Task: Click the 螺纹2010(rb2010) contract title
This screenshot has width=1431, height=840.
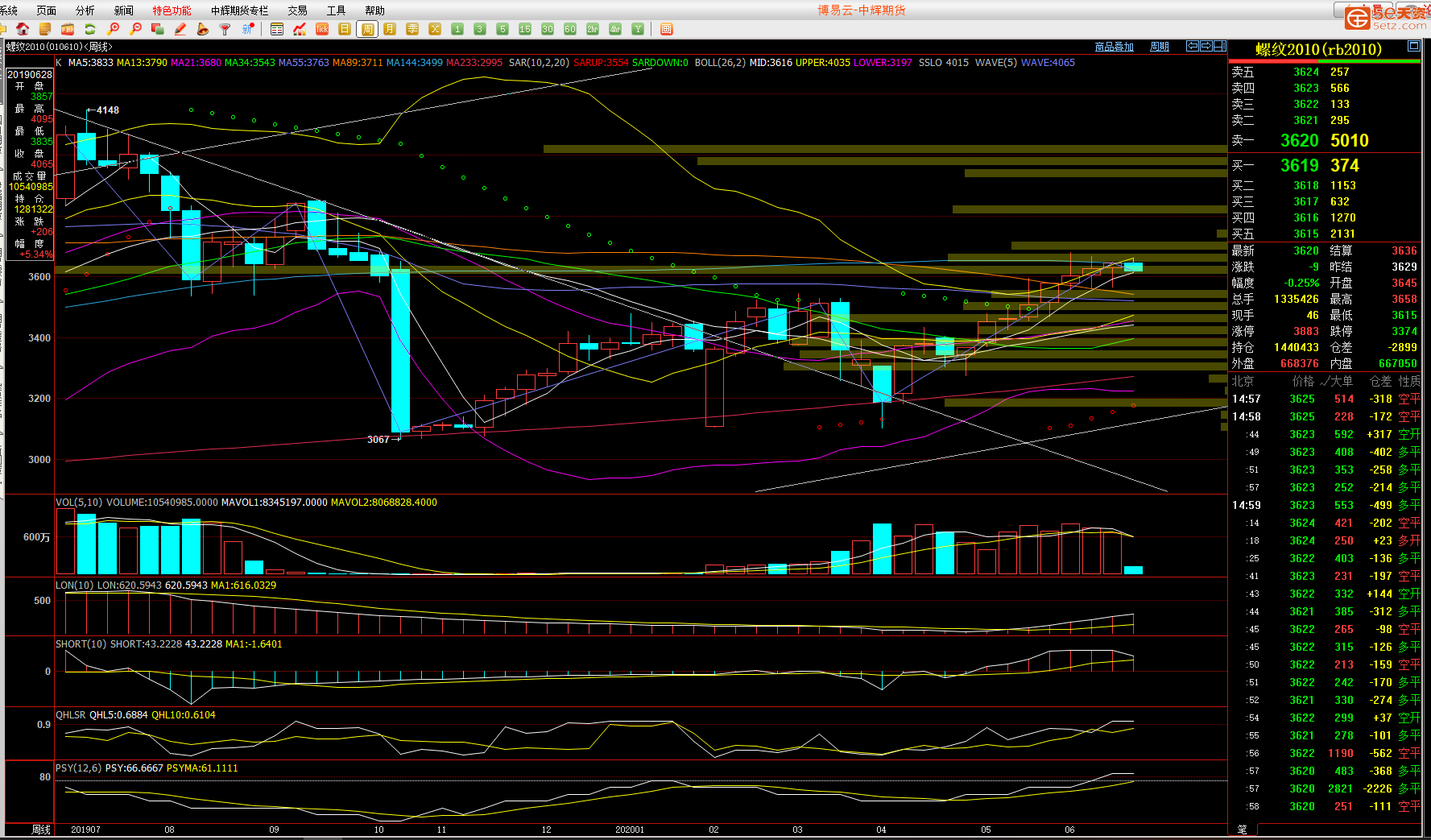Action: [x=1318, y=50]
